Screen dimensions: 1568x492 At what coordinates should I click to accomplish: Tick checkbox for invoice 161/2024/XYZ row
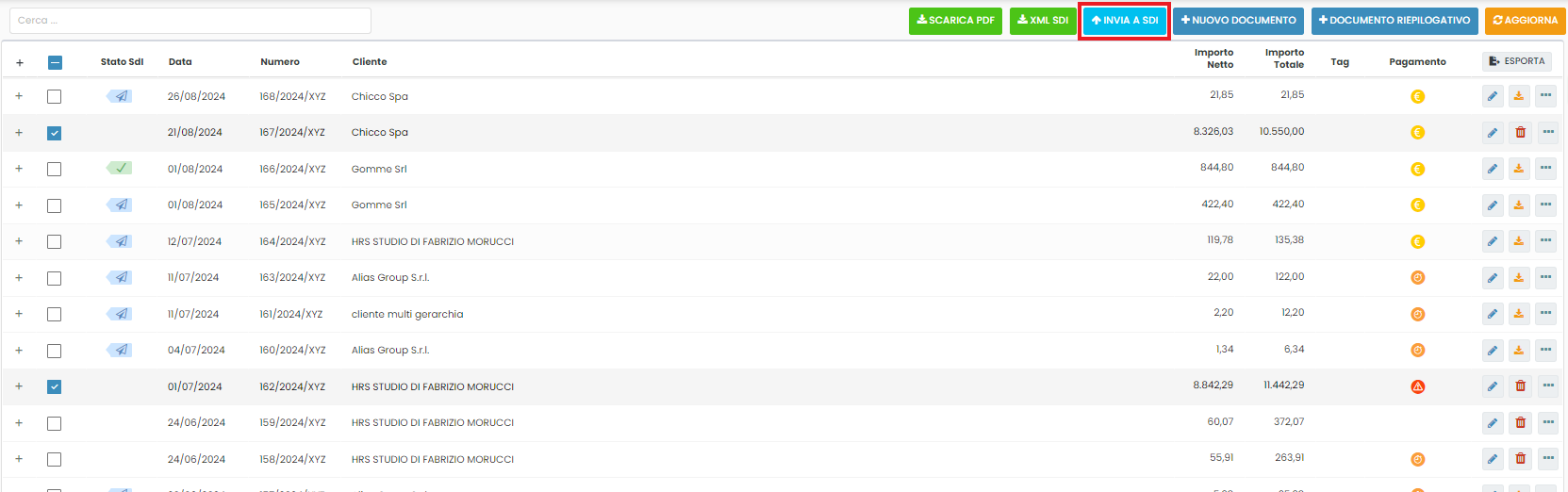[x=54, y=314]
